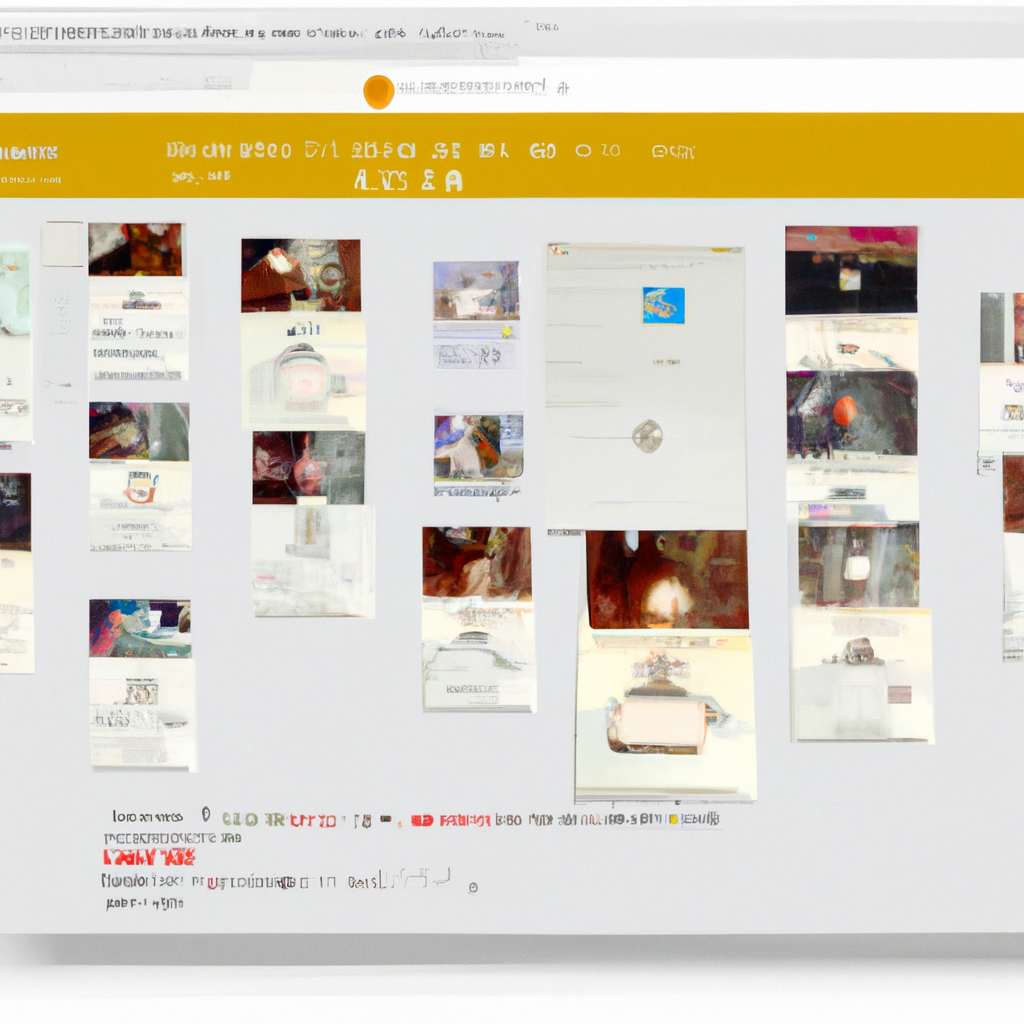Click the small red rectangle on the bottom-right card
Viewport: 1024px width, 1024px height.
coord(899,694)
